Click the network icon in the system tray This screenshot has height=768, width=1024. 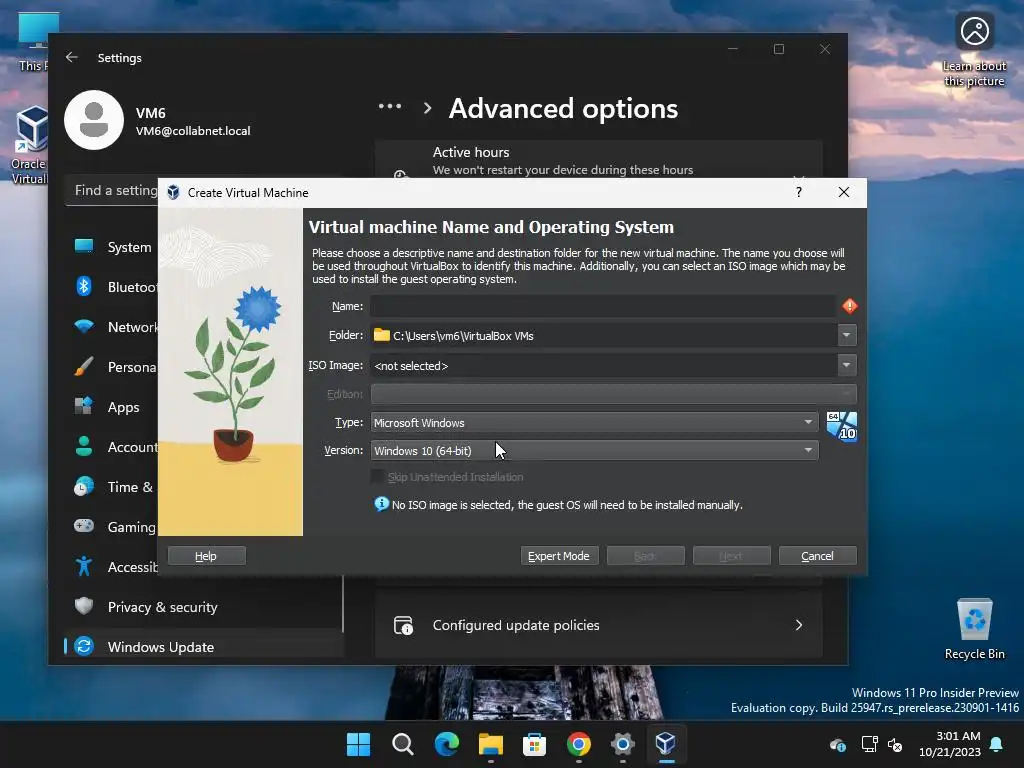869,744
